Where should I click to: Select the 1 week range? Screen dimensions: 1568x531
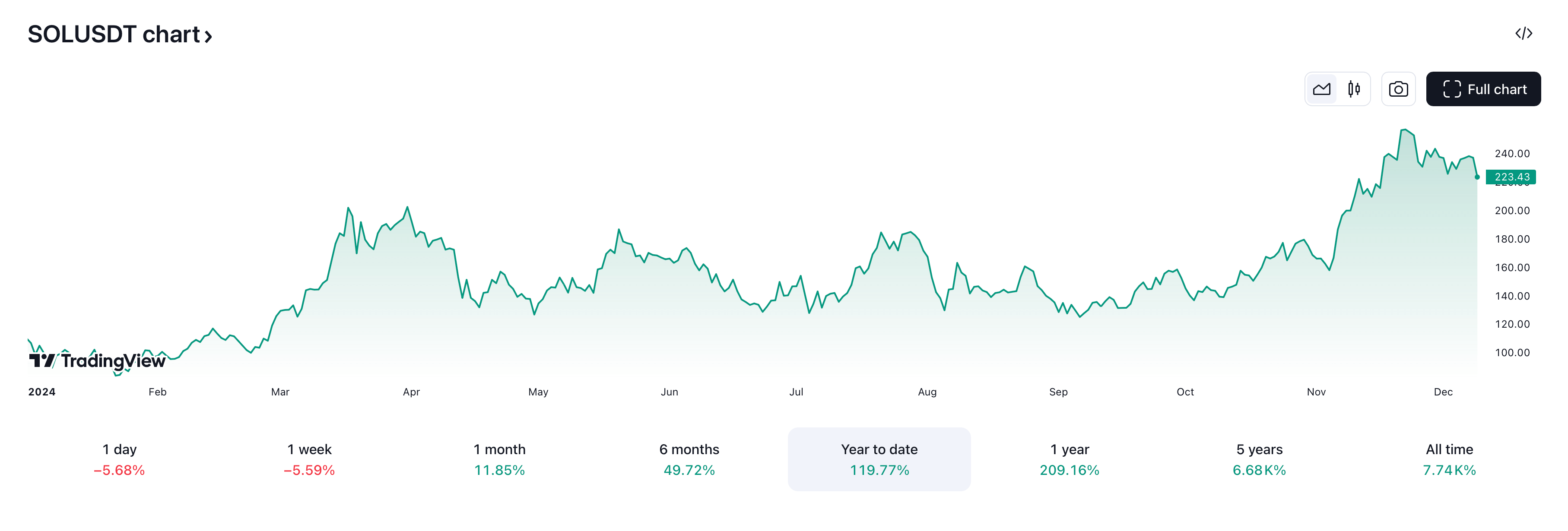click(309, 459)
